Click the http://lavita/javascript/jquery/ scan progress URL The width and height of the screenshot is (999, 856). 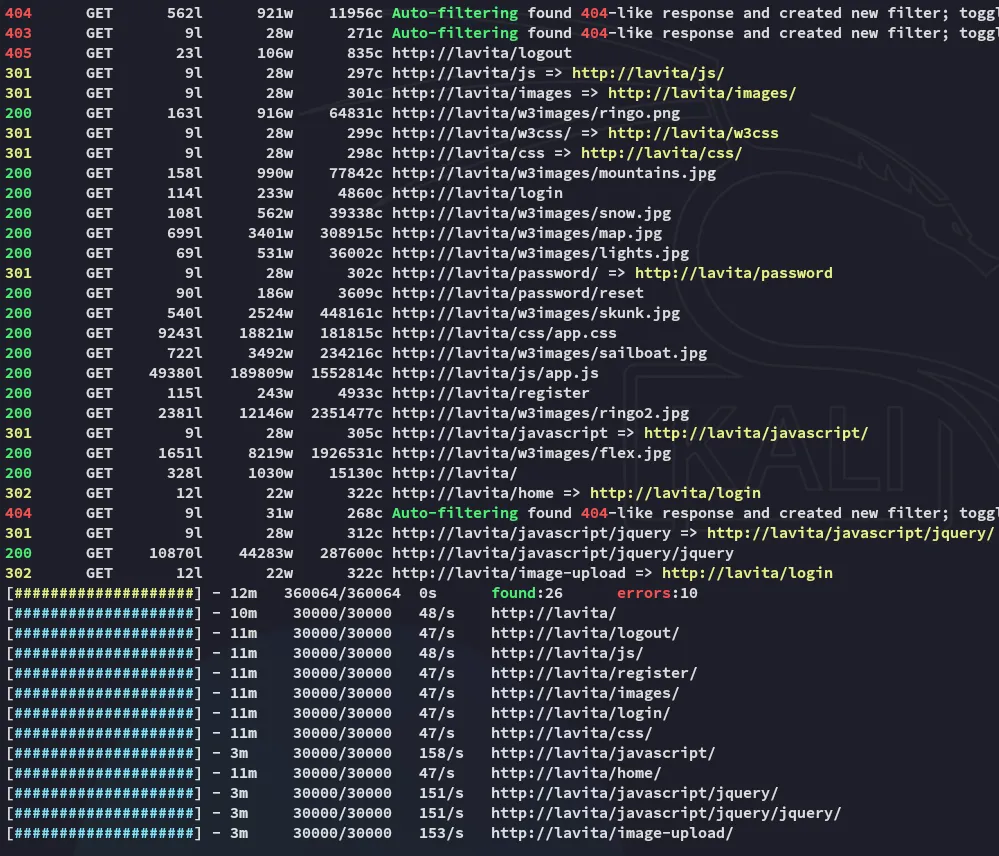coord(635,793)
